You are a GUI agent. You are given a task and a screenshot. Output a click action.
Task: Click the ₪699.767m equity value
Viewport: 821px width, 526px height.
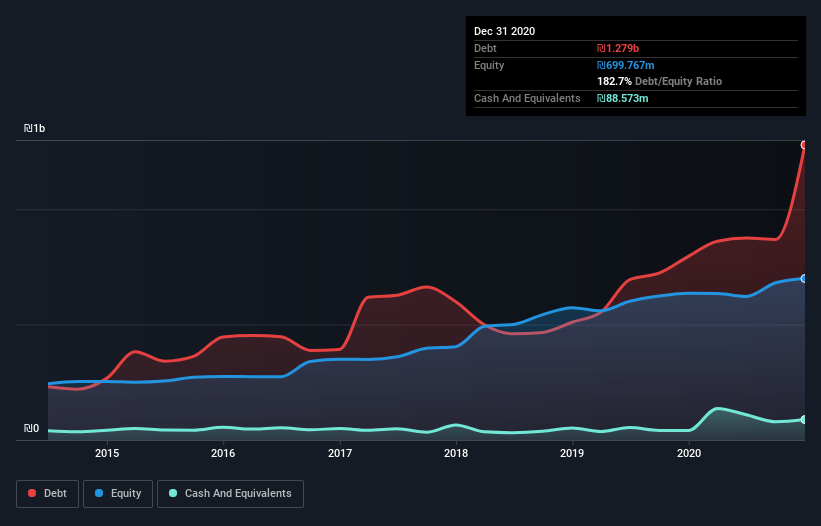(626, 65)
